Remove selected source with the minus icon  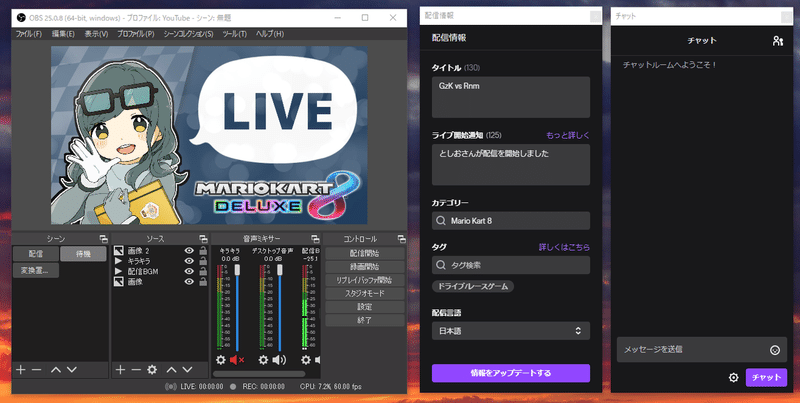136,370
